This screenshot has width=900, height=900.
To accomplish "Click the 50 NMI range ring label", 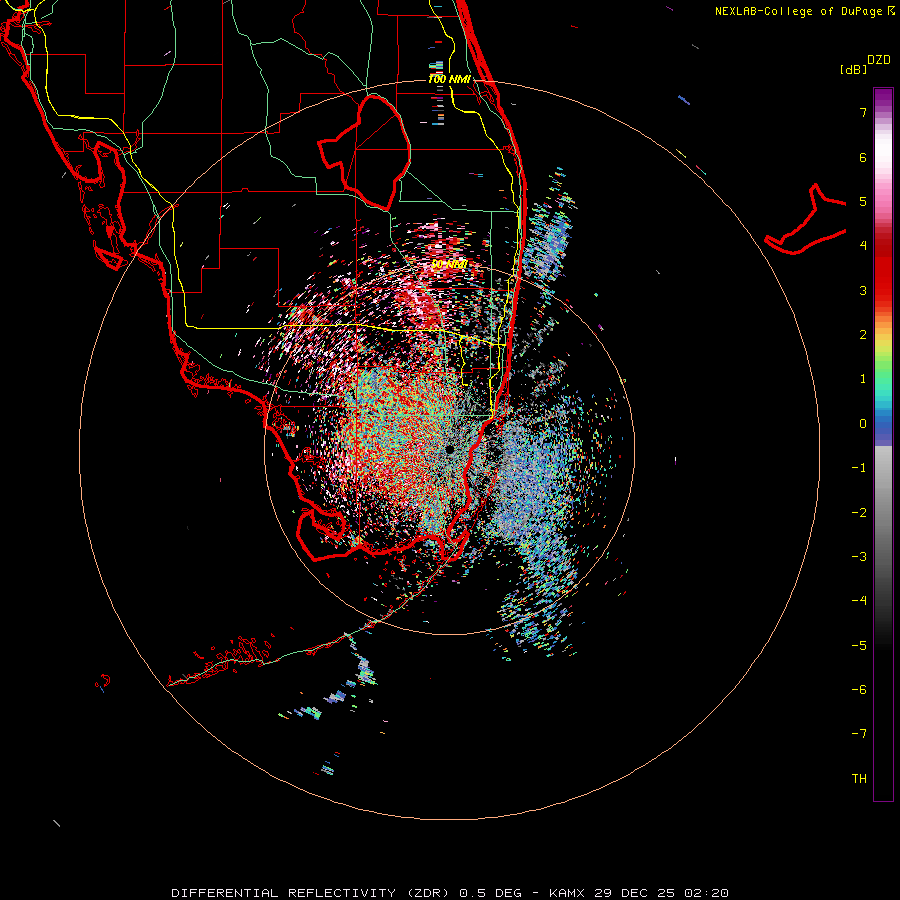I will point(449,264).
